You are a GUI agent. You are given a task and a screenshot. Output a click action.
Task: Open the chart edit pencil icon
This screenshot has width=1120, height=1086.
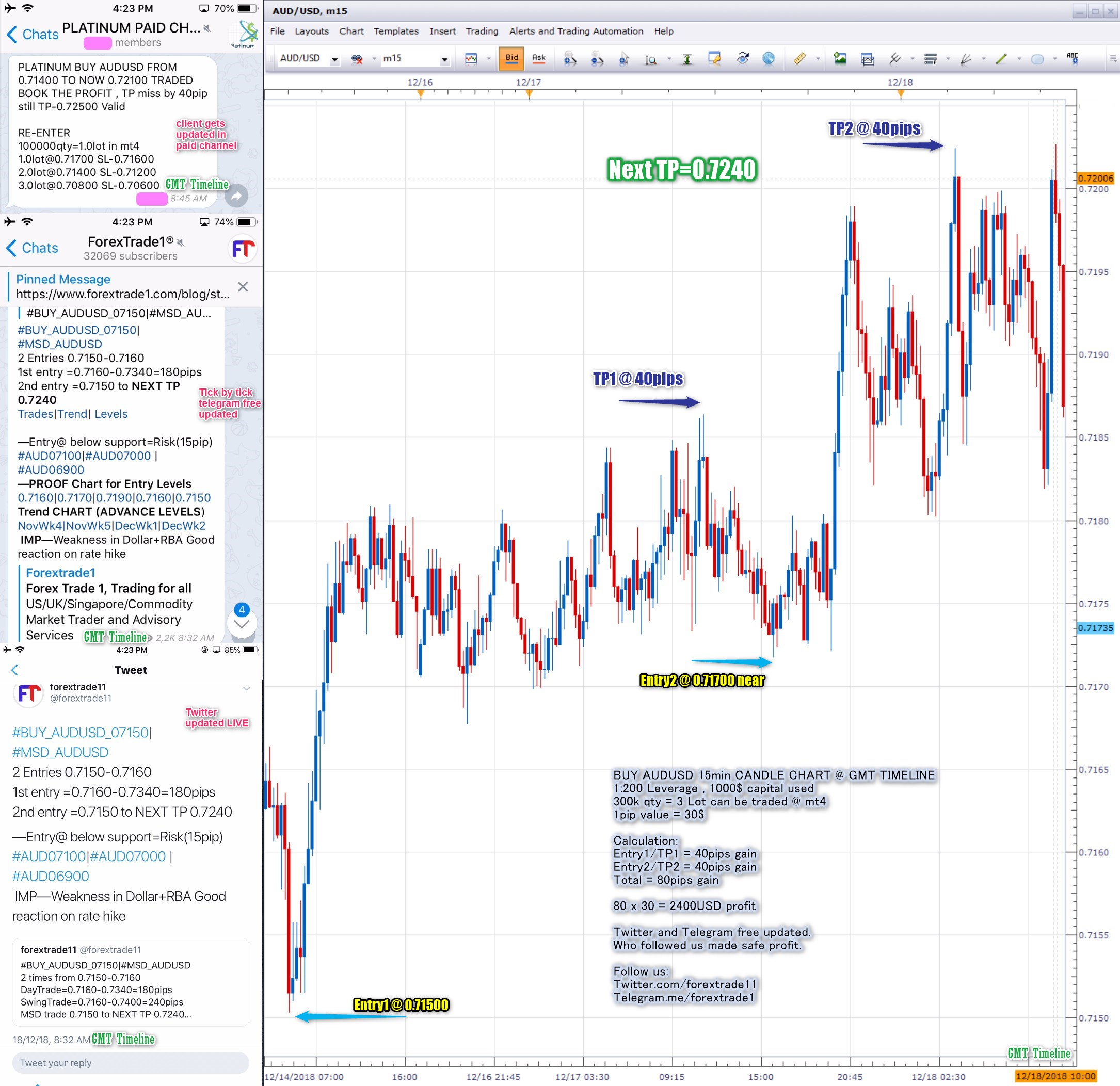click(714, 58)
